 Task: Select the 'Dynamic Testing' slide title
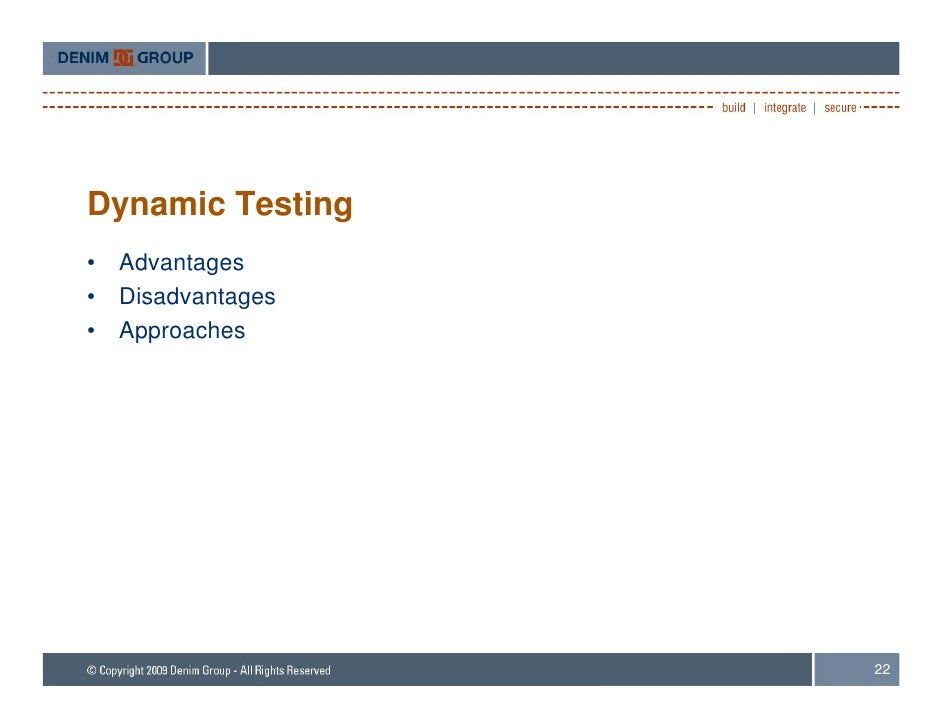[220, 204]
